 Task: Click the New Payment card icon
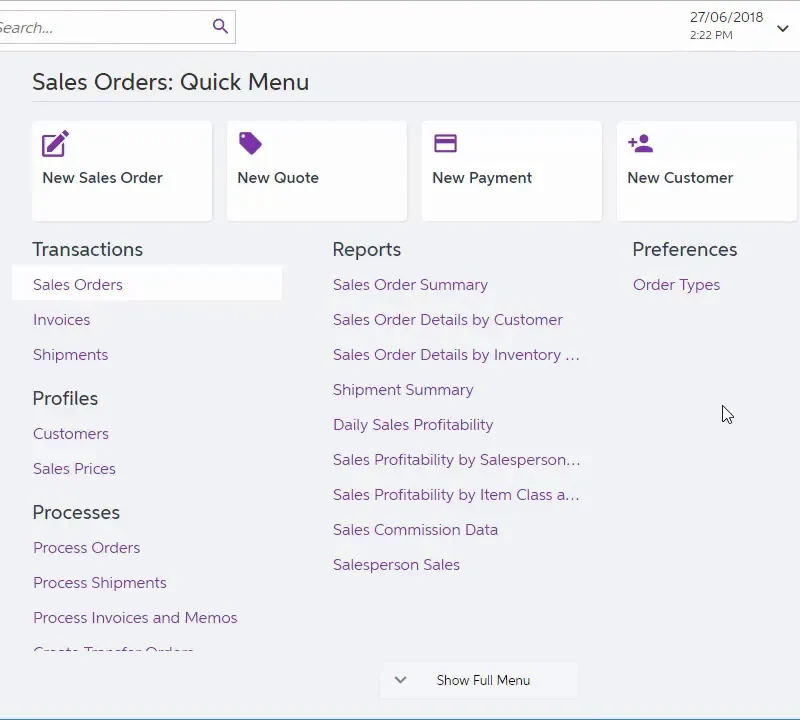(445, 143)
